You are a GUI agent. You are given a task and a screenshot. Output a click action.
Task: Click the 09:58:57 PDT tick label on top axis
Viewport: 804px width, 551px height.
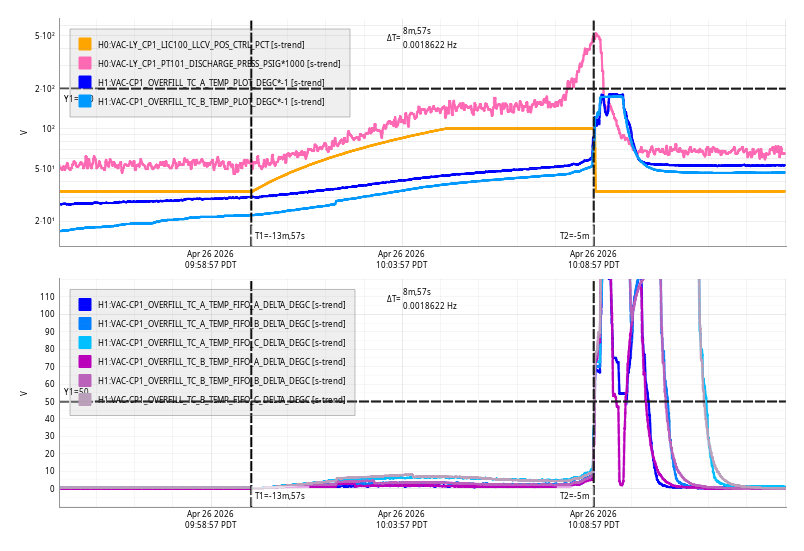coord(210,265)
